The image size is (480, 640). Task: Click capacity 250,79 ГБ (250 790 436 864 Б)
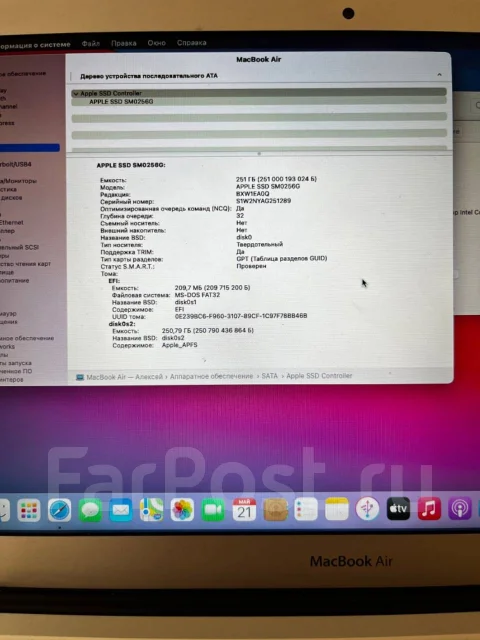pyautogui.click(x=208, y=331)
